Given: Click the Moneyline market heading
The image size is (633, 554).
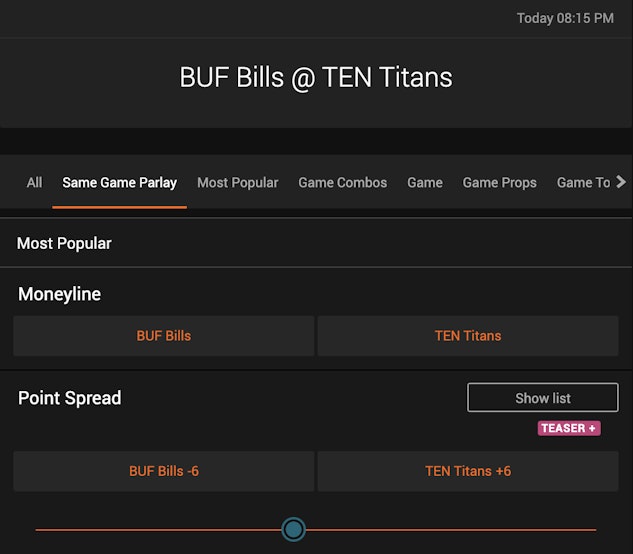Looking at the screenshot, I should 59,294.
